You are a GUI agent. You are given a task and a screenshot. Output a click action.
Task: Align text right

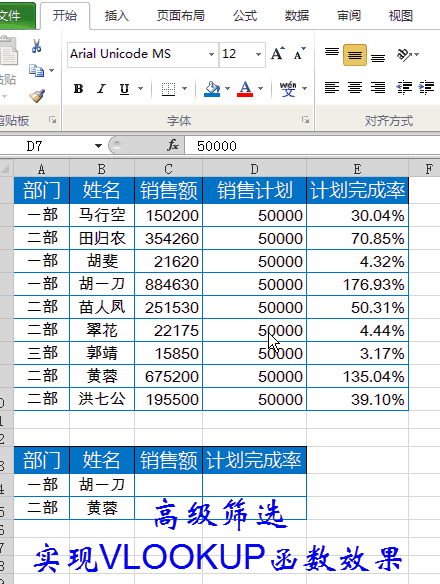coord(378,88)
